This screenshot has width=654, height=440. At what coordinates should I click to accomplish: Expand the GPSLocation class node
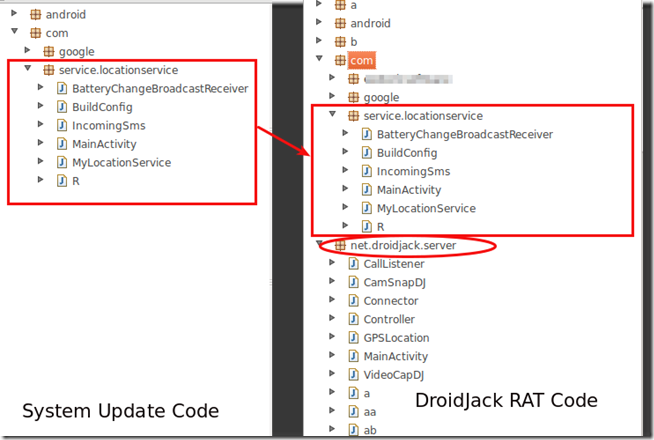click(x=332, y=336)
